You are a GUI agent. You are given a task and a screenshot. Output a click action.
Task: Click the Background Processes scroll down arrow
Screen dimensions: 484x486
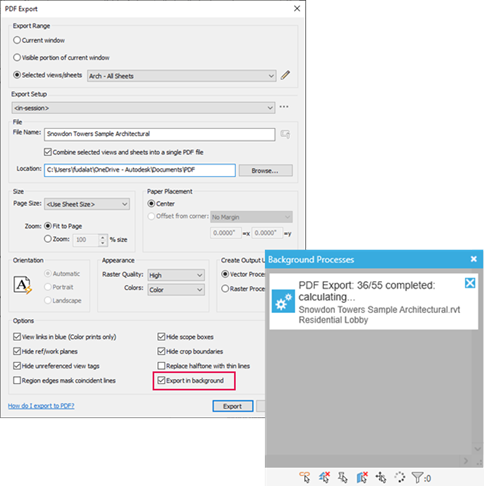click(477, 449)
